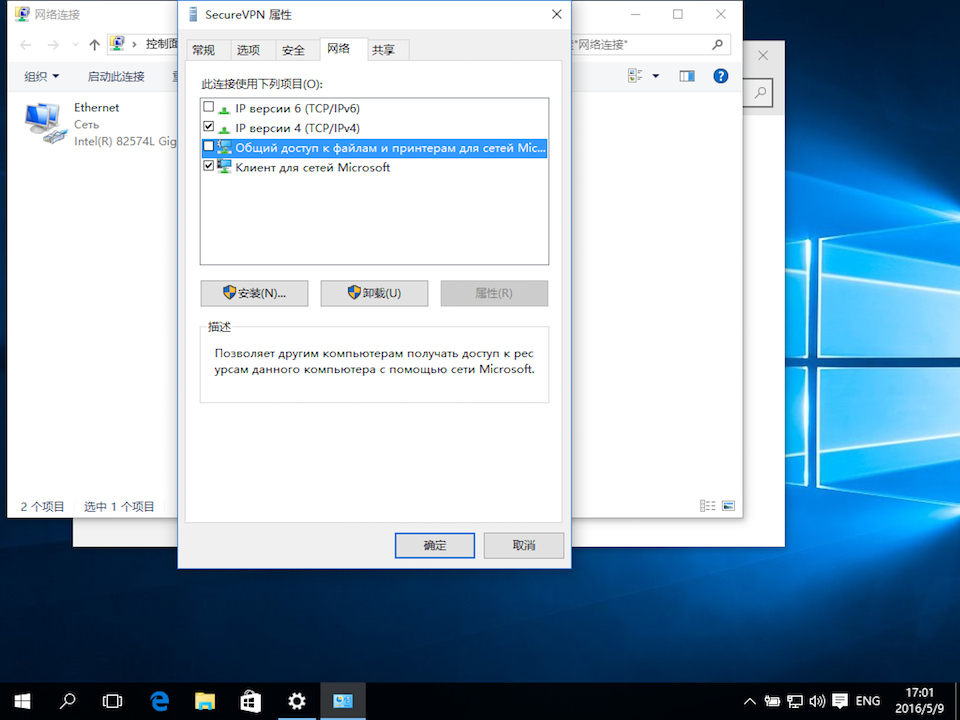This screenshot has height=720, width=960.
Task: Show hidden tray icons chevron
Action: [749, 701]
